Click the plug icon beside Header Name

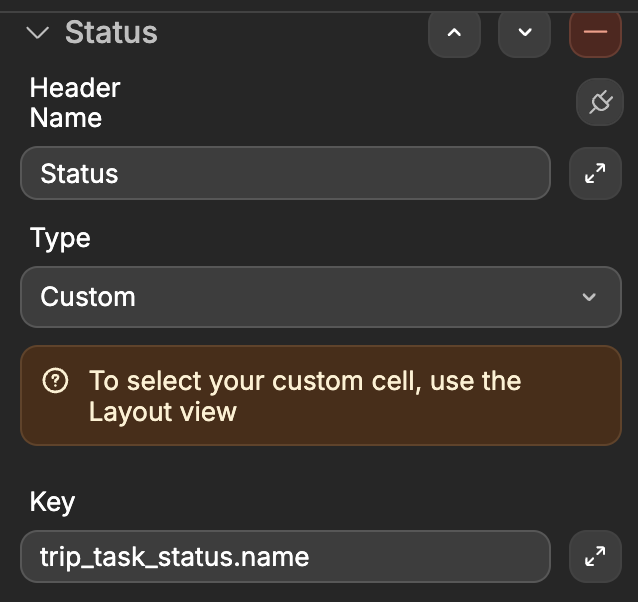600,102
